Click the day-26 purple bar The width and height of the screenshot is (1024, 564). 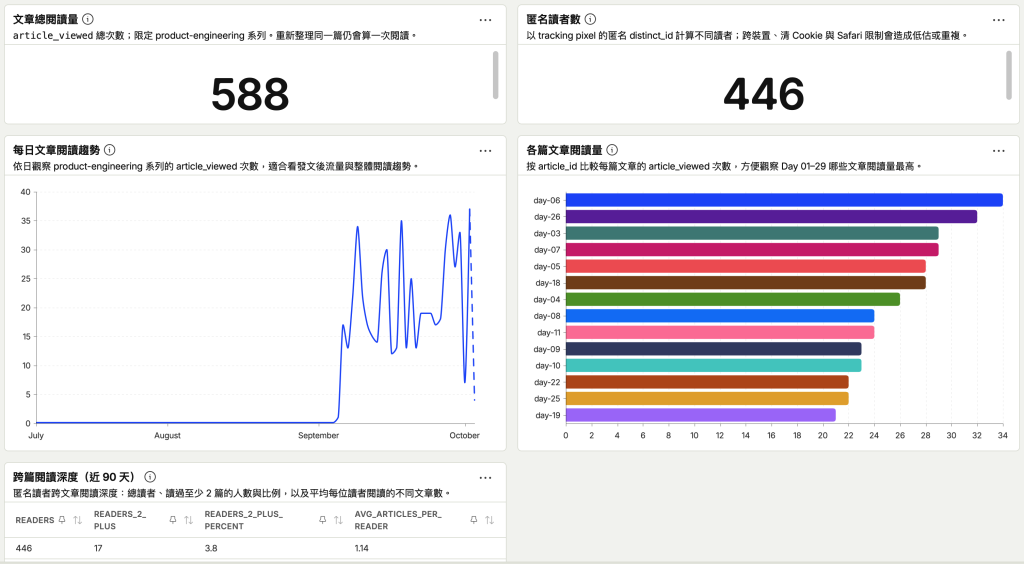[771, 217]
